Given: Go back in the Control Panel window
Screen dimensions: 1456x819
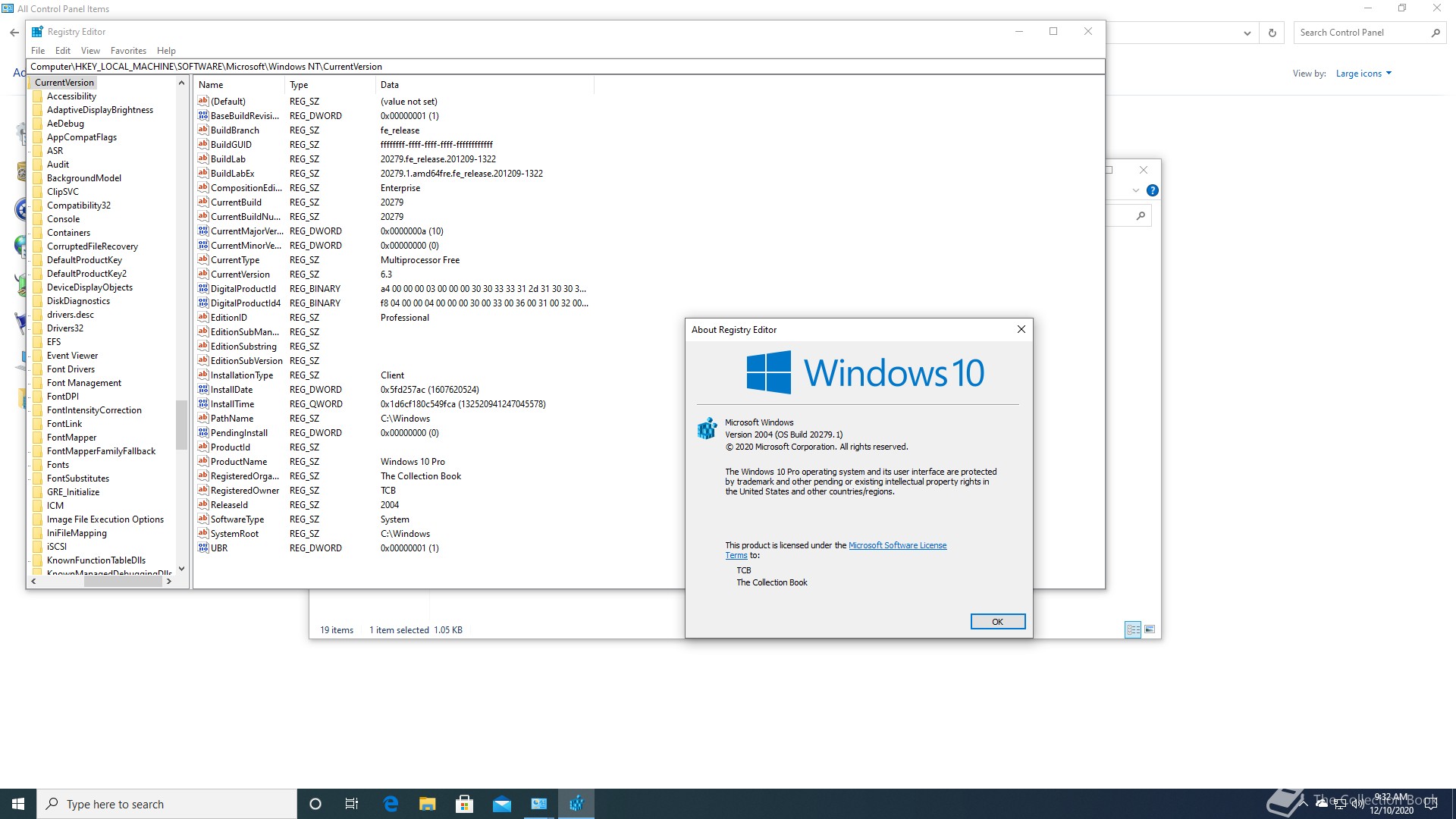Looking at the screenshot, I should click(14, 33).
